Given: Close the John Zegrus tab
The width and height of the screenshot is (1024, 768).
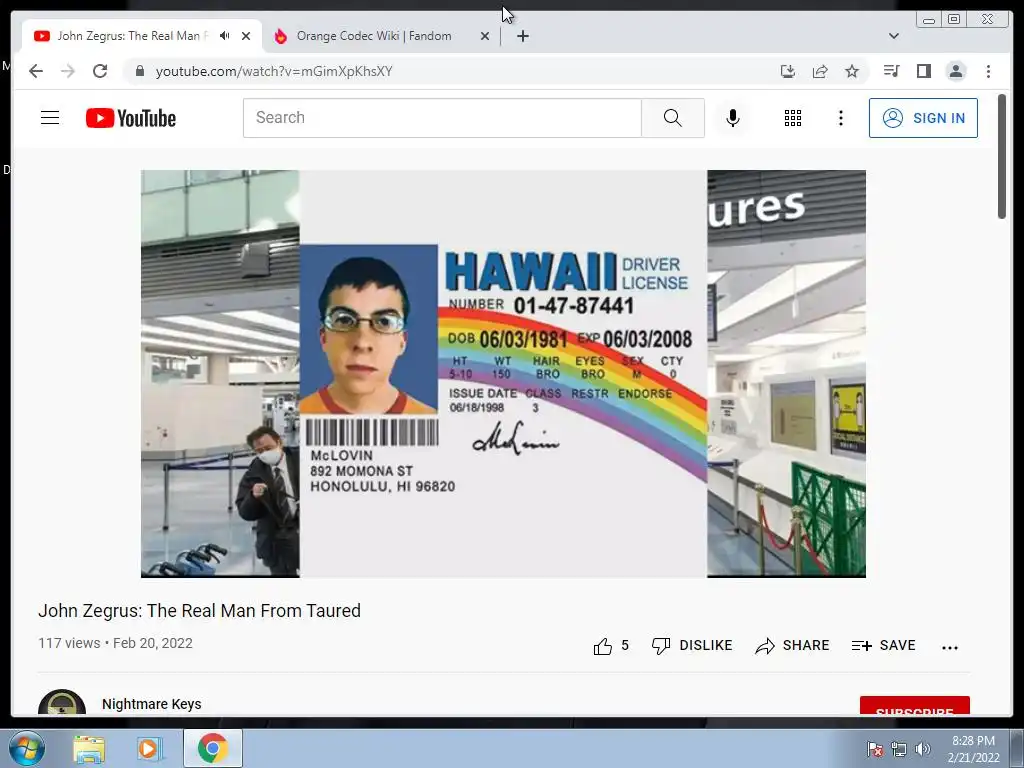Looking at the screenshot, I should (246, 36).
